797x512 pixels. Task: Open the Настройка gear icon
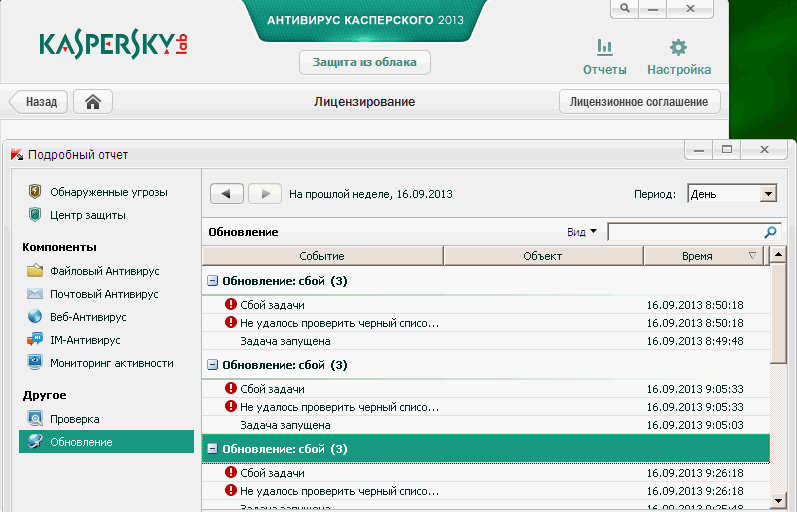click(x=678, y=47)
